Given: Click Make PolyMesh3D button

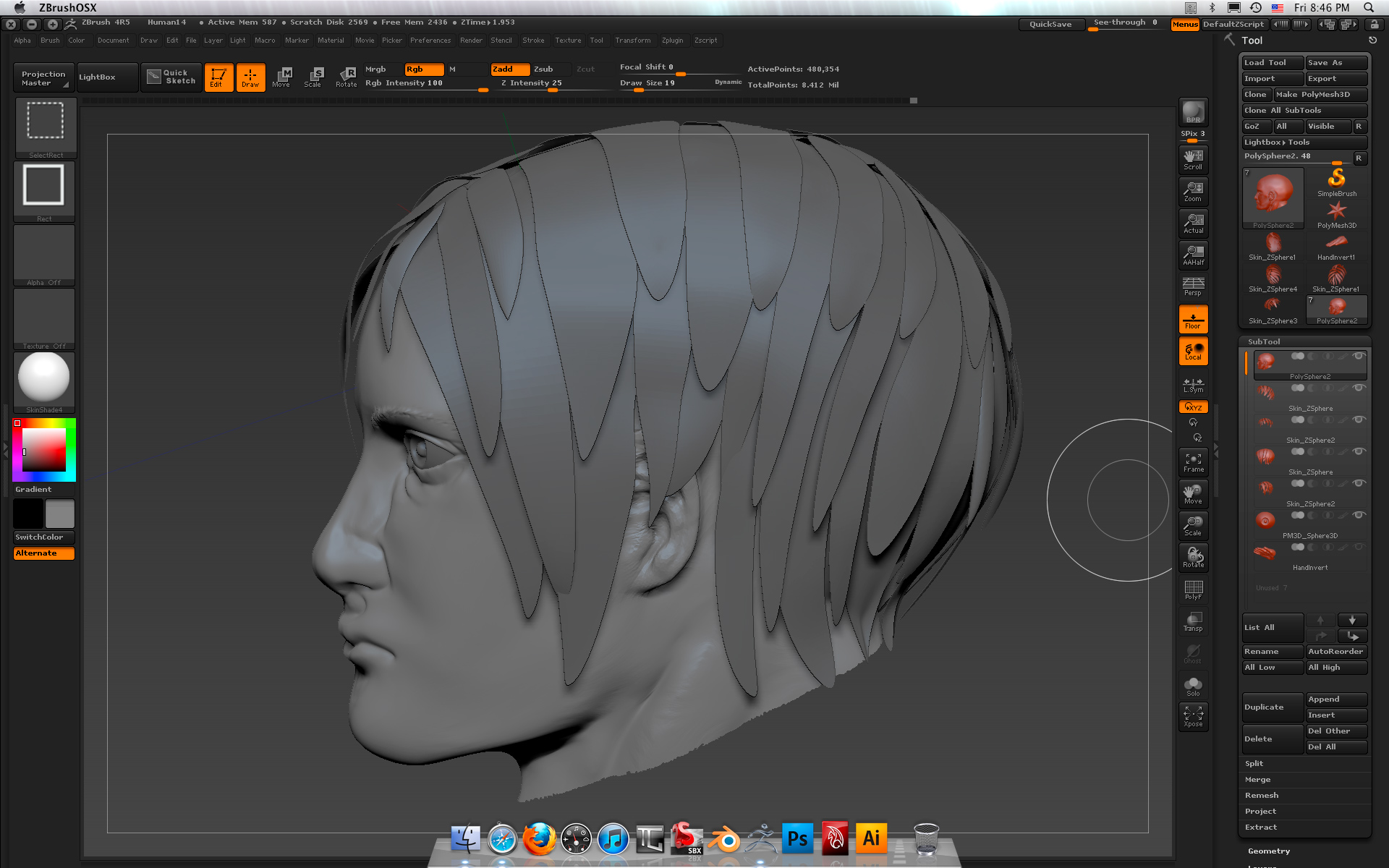Looking at the screenshot, I should coord(1320,95).
